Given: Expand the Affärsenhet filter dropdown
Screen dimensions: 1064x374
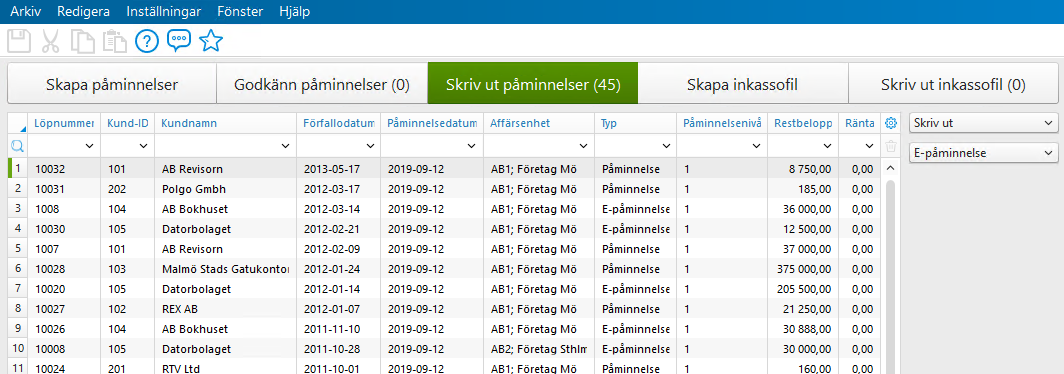Looking at the screenshot, I should [x=584, y=146].
